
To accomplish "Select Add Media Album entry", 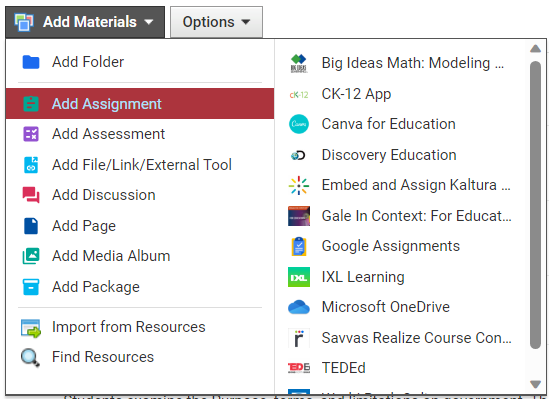I will tap(140, 256).
